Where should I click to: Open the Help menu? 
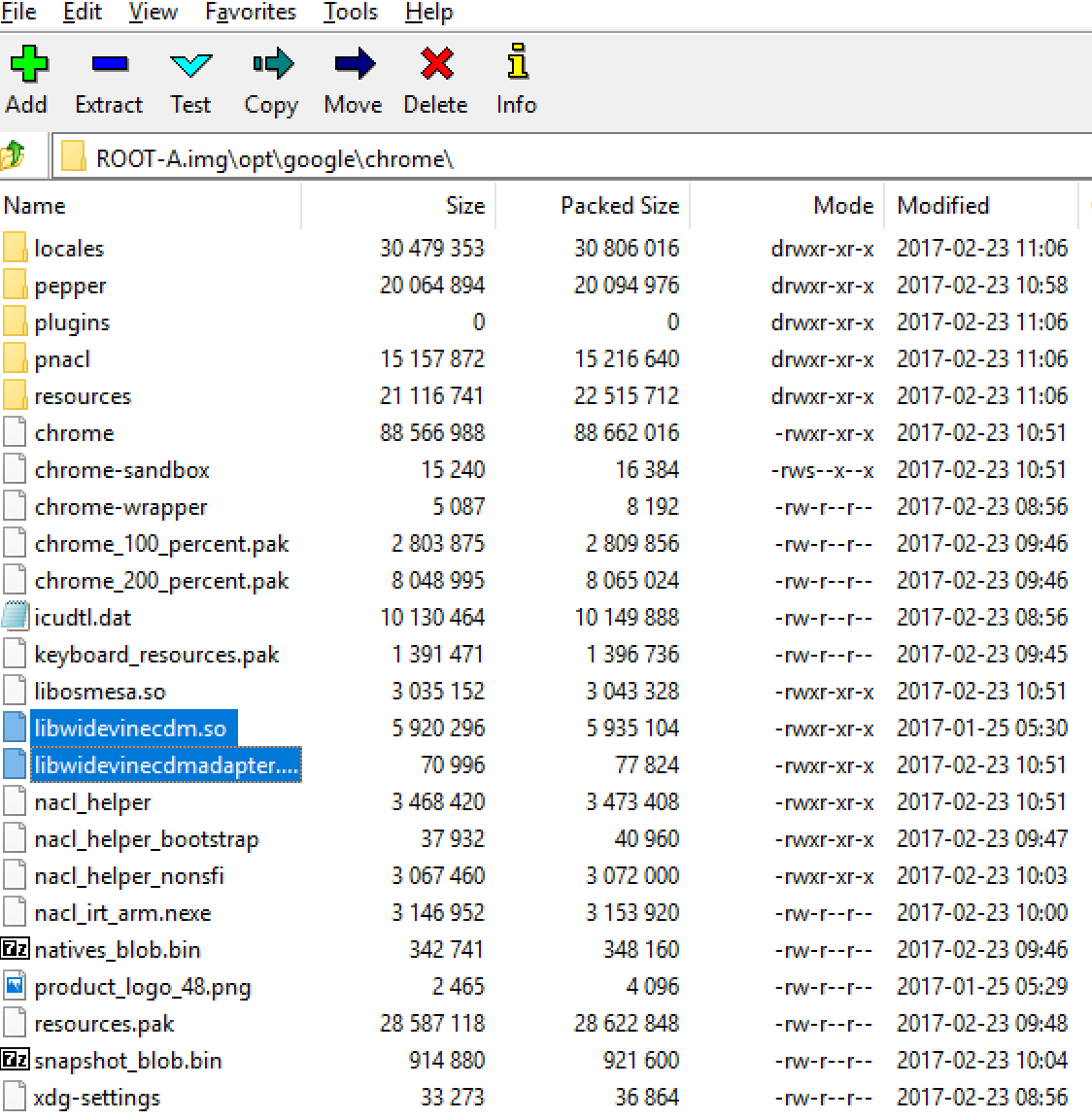(428, 13)
